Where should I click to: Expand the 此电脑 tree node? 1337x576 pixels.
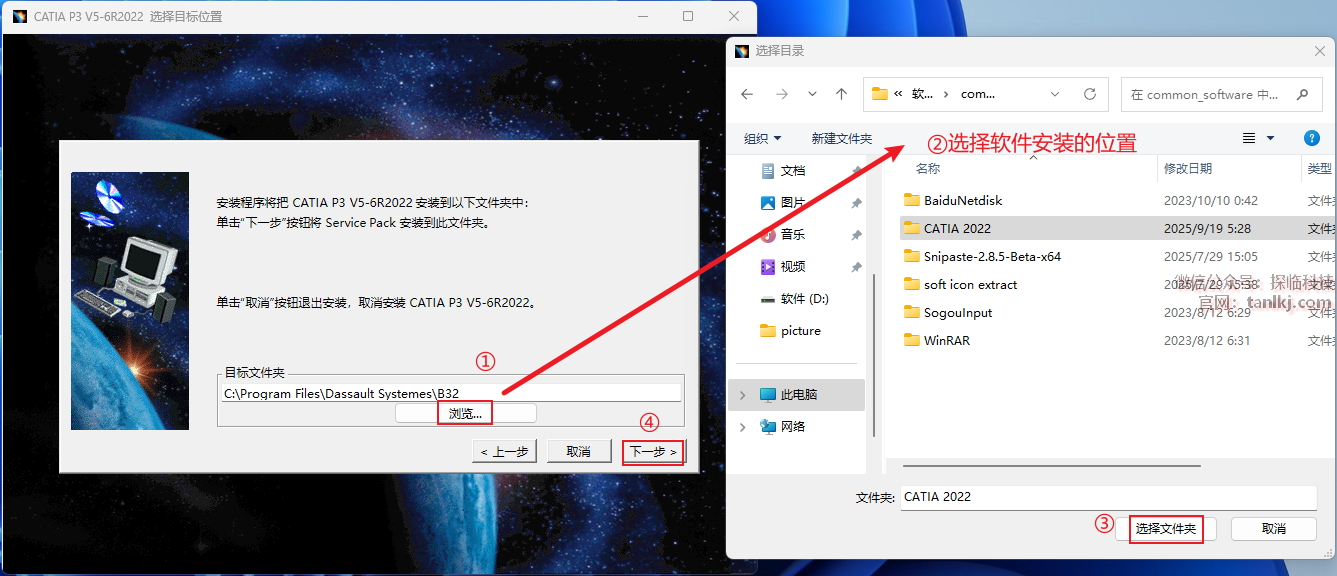pos(742,395)
